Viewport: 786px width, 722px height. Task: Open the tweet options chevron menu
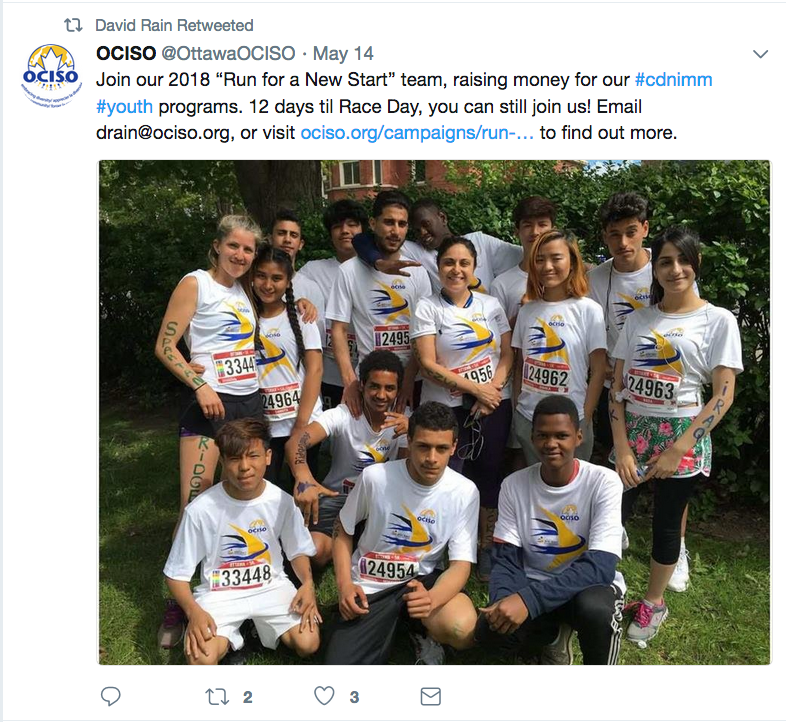(760, 53)
